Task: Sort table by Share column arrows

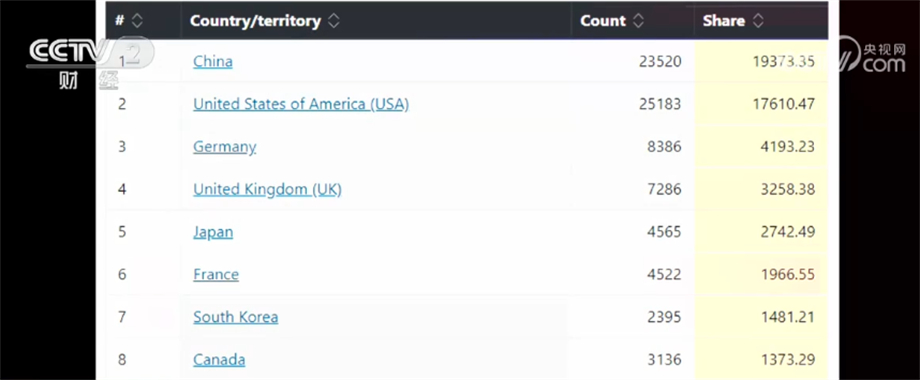Action: point(758,21)
